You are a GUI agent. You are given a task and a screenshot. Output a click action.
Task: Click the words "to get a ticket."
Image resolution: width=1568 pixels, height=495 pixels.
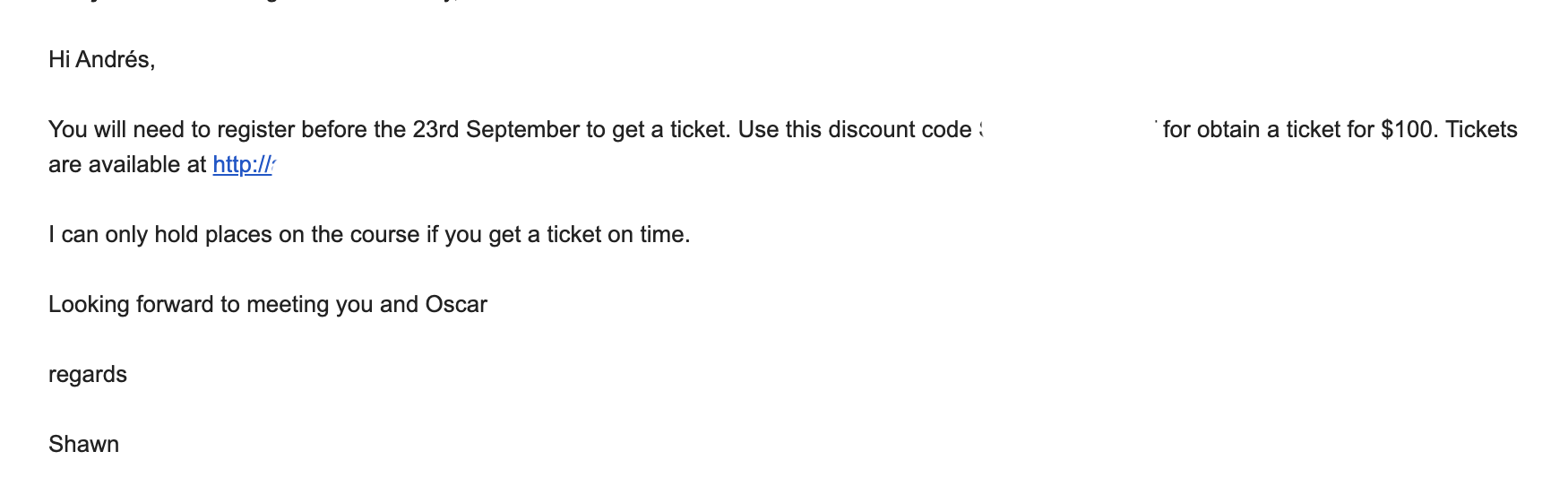[x=659, y=130]
